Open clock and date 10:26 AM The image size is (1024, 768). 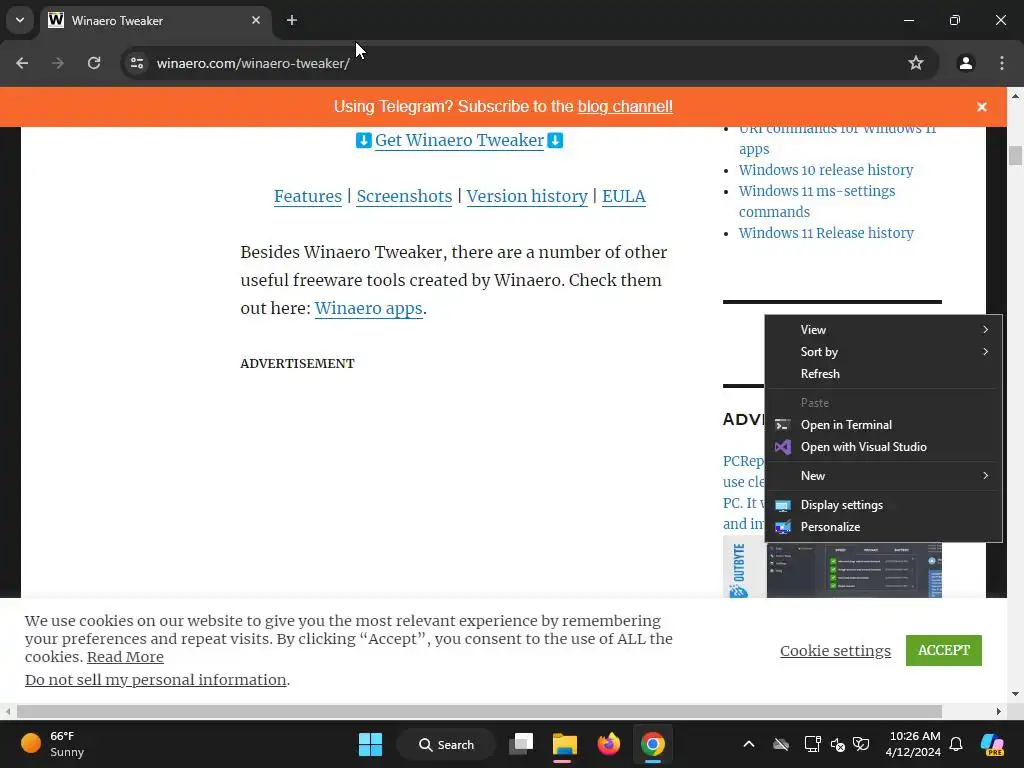click(x=913, y=744)
